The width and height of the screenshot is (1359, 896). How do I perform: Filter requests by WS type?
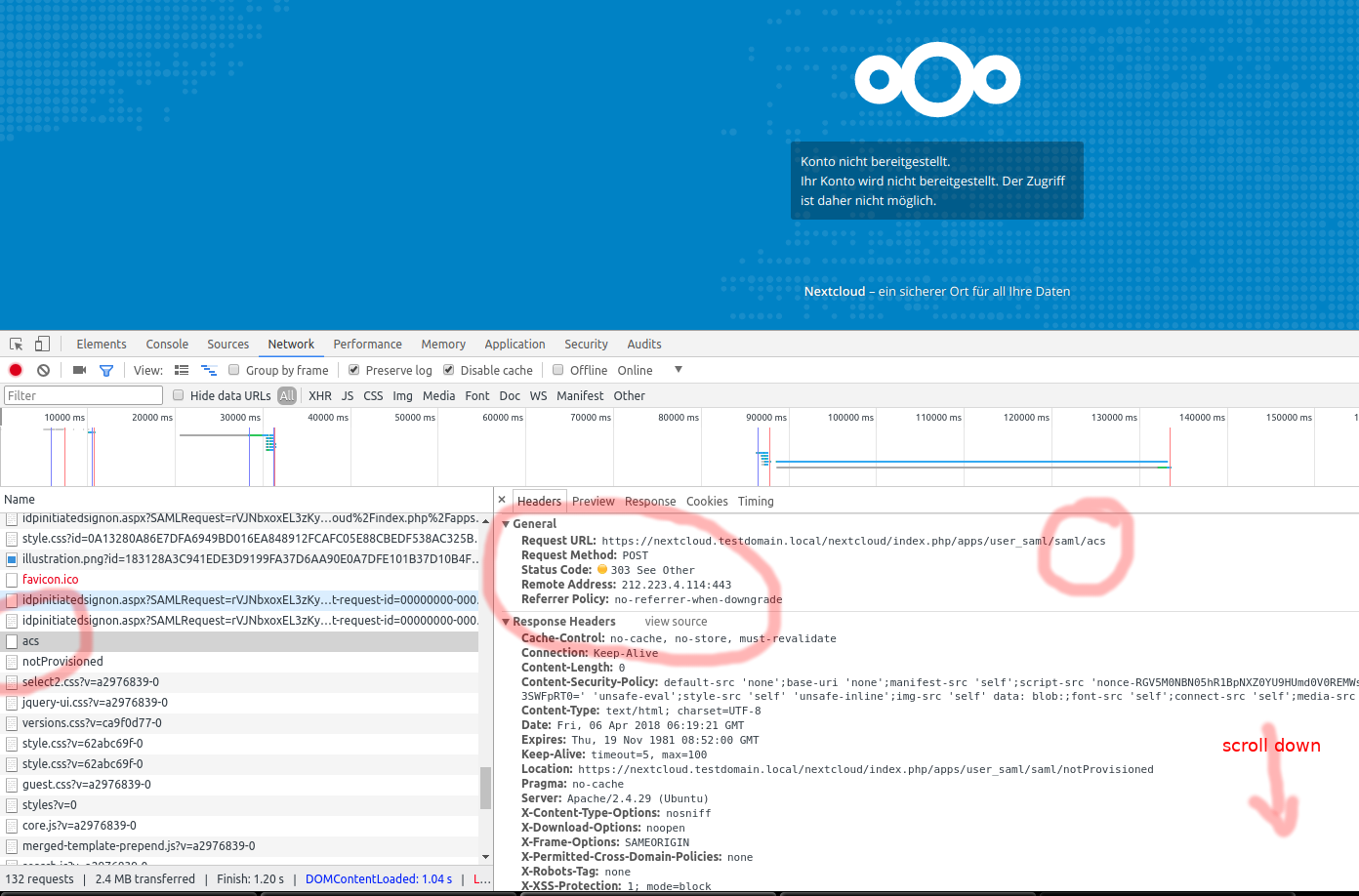[538, 395]
